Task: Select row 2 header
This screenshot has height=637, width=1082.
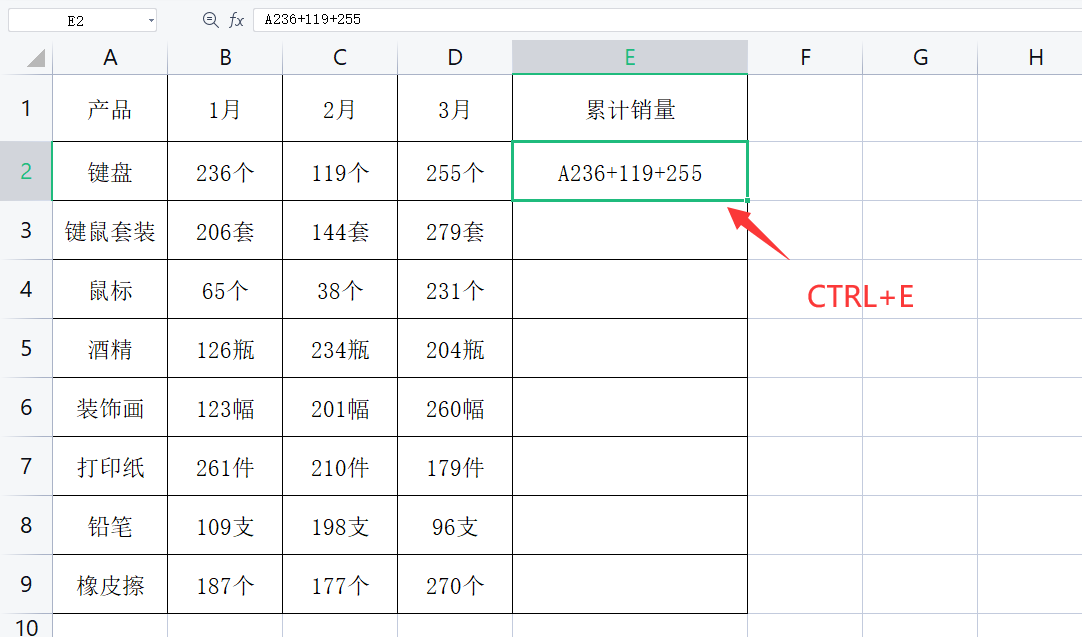Action: [26, 171]
